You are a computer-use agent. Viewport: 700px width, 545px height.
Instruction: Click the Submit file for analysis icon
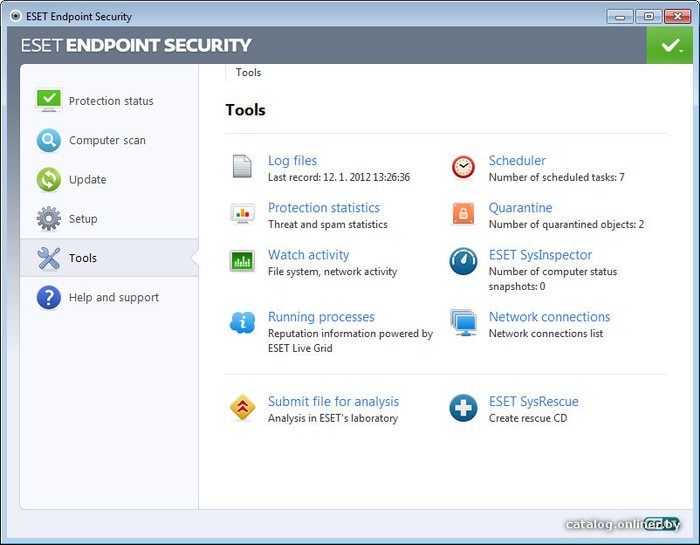click(x=242, y=408)
